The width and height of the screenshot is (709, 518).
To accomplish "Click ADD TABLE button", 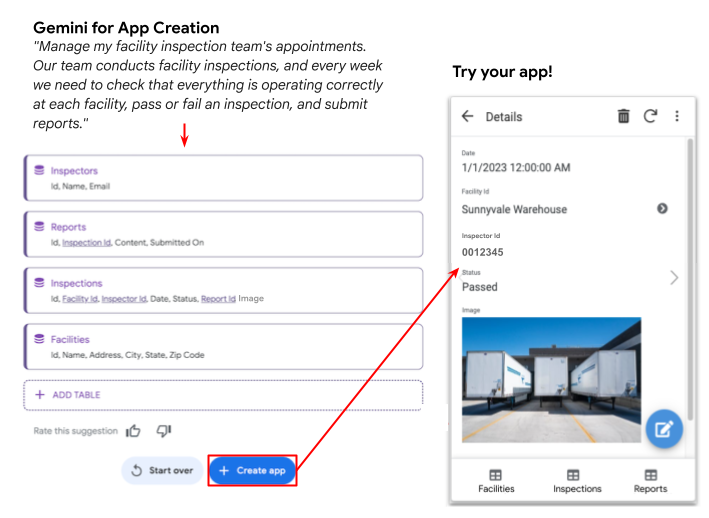I will click(223, 395).
